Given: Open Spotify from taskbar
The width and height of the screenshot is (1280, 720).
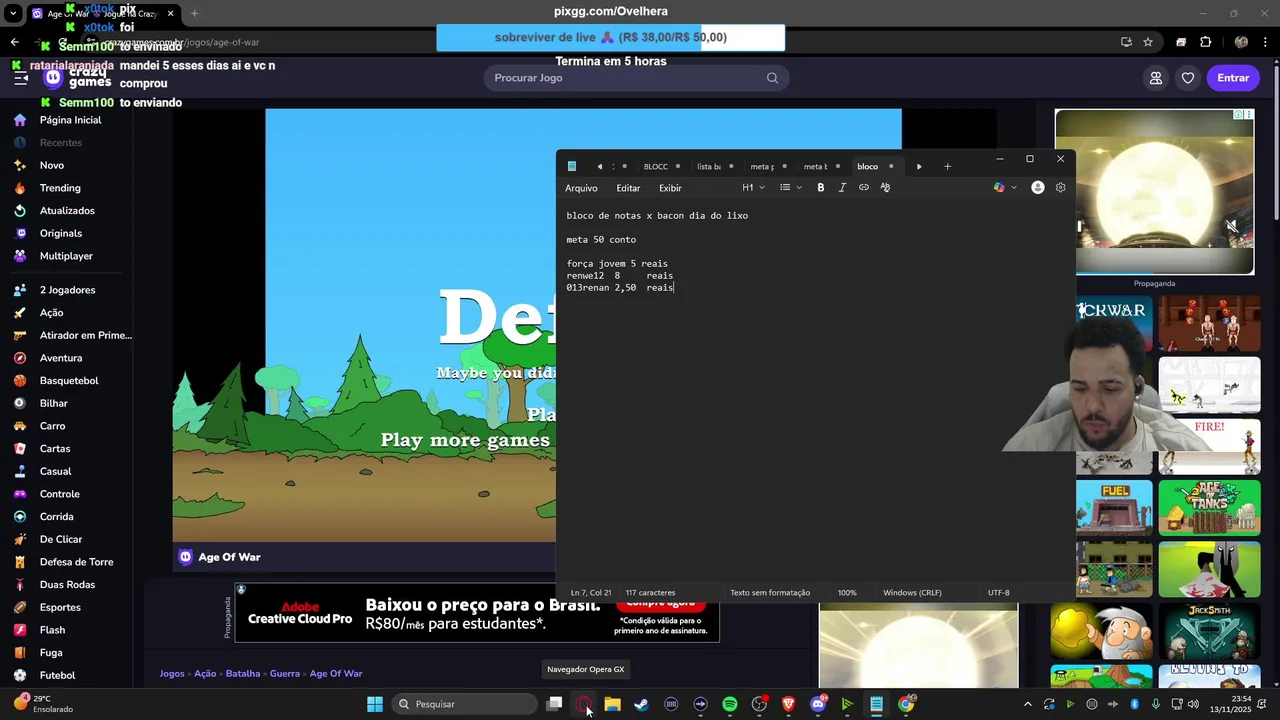Looking at the screenshot, I should pos(730,704).
